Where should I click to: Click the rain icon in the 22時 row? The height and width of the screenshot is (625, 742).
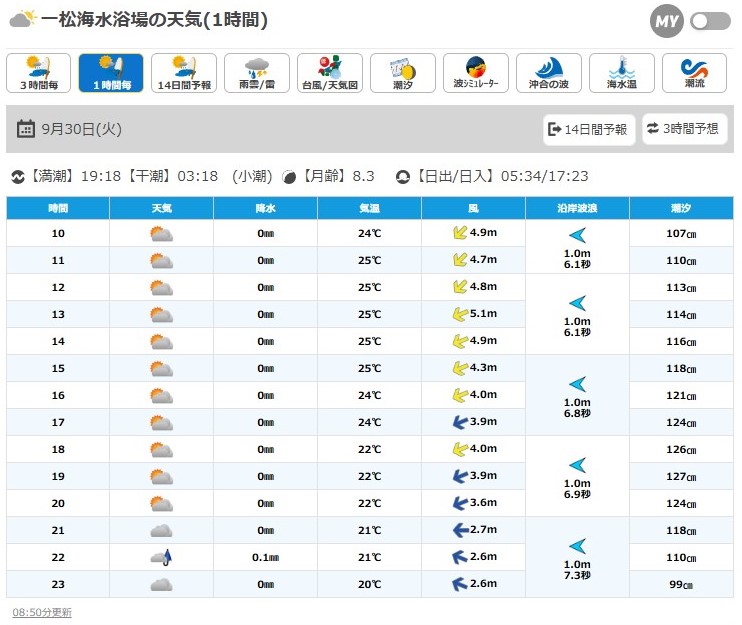click(161, 557)
